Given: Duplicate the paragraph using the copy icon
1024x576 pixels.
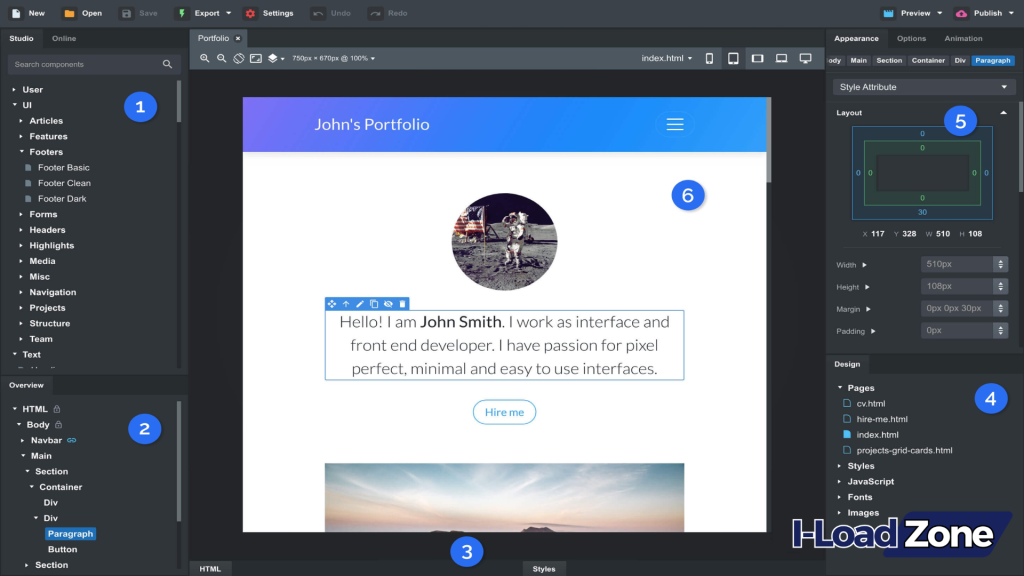Looking at the screenshot, I should pos(374,303).
